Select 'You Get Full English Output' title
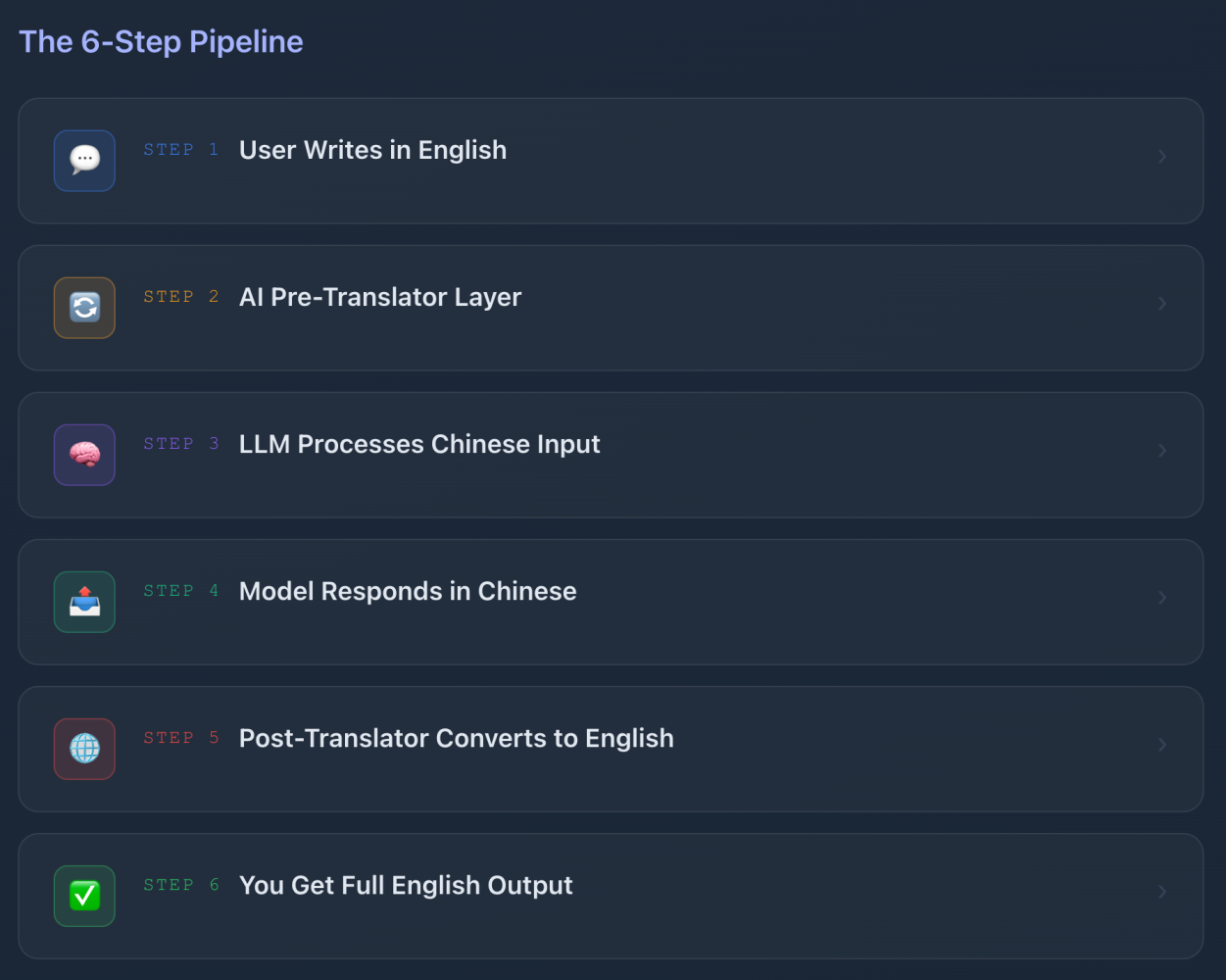This screenshot has width=1226, height=980. [x=406, y=885]
